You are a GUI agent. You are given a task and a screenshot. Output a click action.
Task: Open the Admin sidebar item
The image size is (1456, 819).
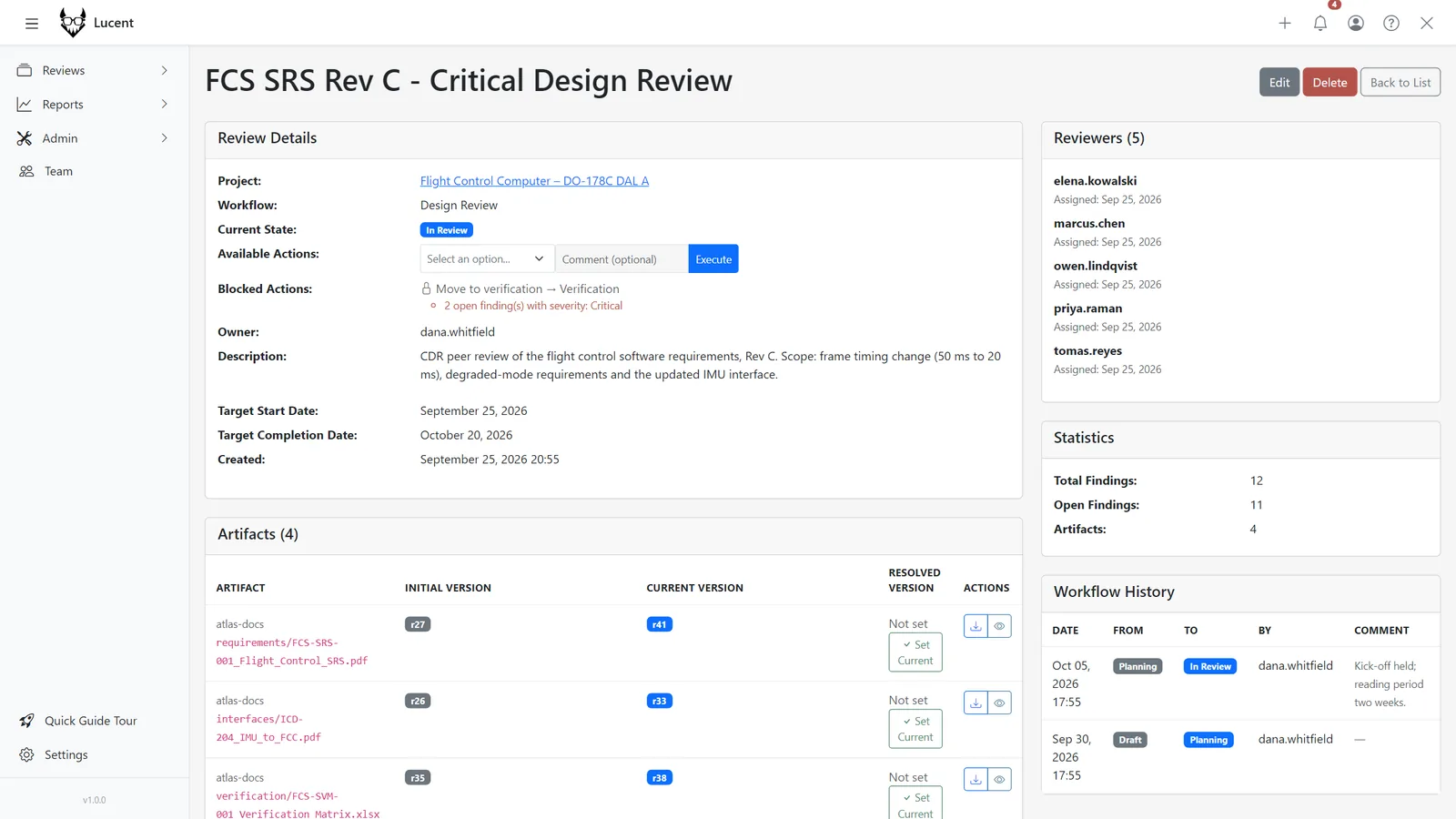94,138
